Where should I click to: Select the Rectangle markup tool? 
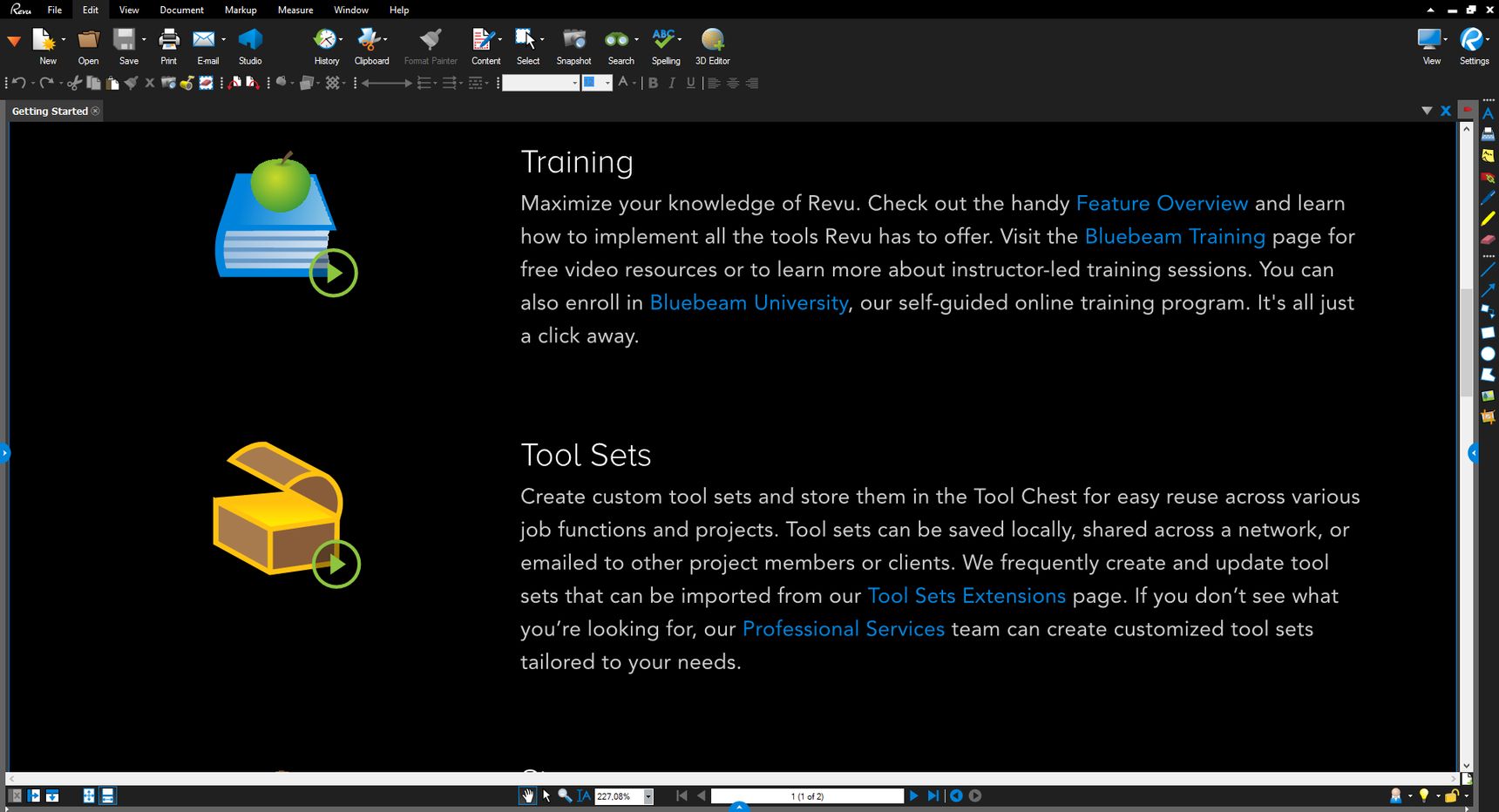coord(1488,333)
